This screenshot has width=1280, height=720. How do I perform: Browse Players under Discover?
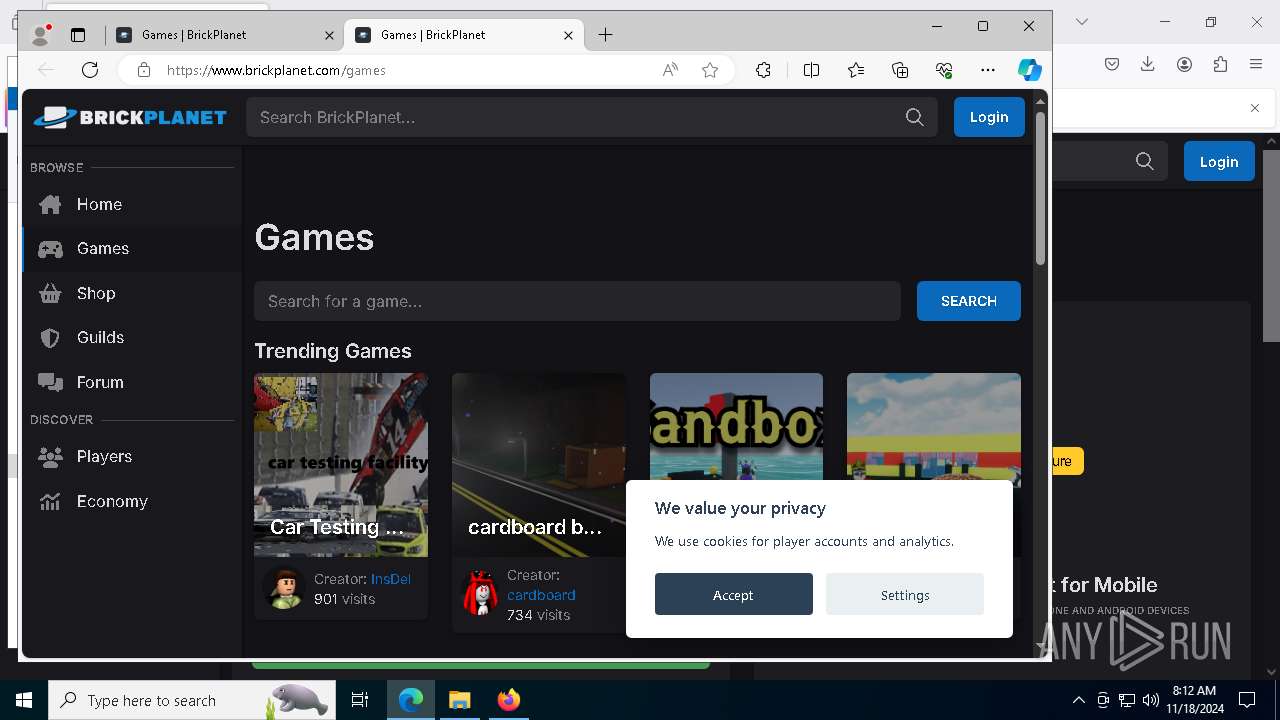[131, 456]
